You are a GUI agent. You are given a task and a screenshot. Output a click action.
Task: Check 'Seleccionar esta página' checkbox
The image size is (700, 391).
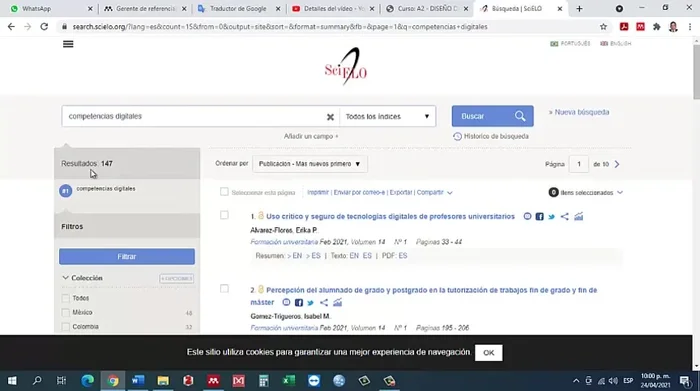[224, 192]
